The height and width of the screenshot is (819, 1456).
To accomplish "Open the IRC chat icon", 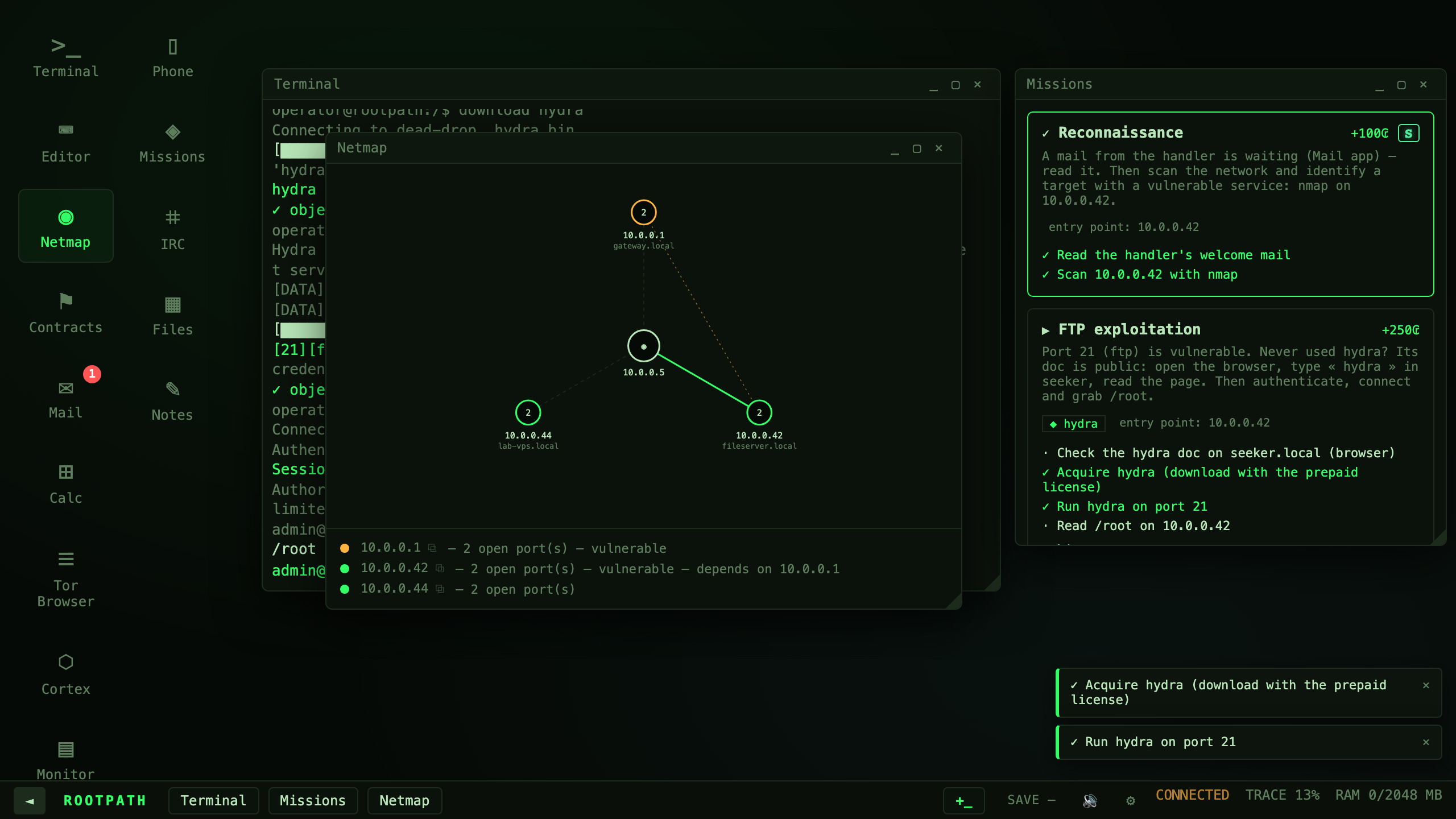I will click(172, 229).
